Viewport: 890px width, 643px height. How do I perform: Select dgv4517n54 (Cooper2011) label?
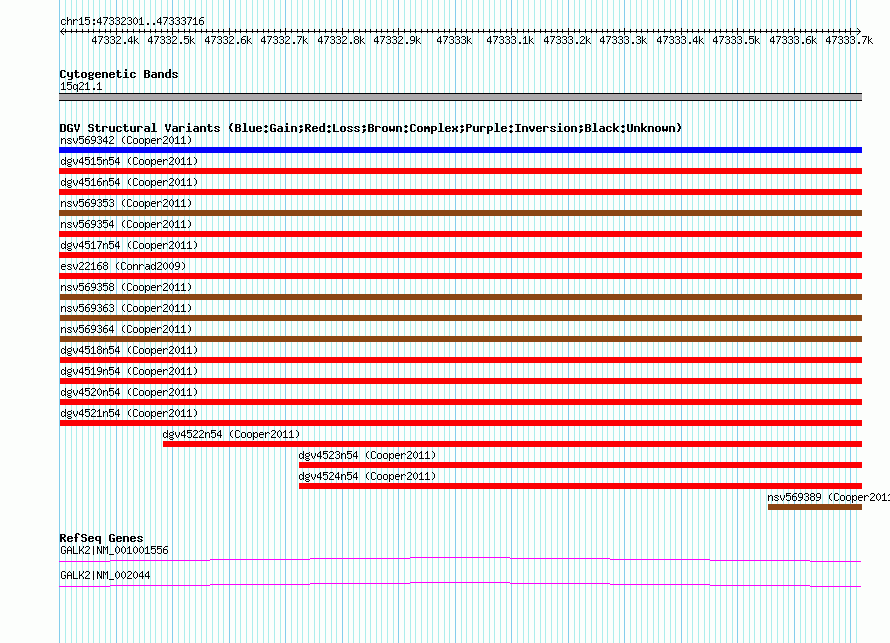(129, 245)
